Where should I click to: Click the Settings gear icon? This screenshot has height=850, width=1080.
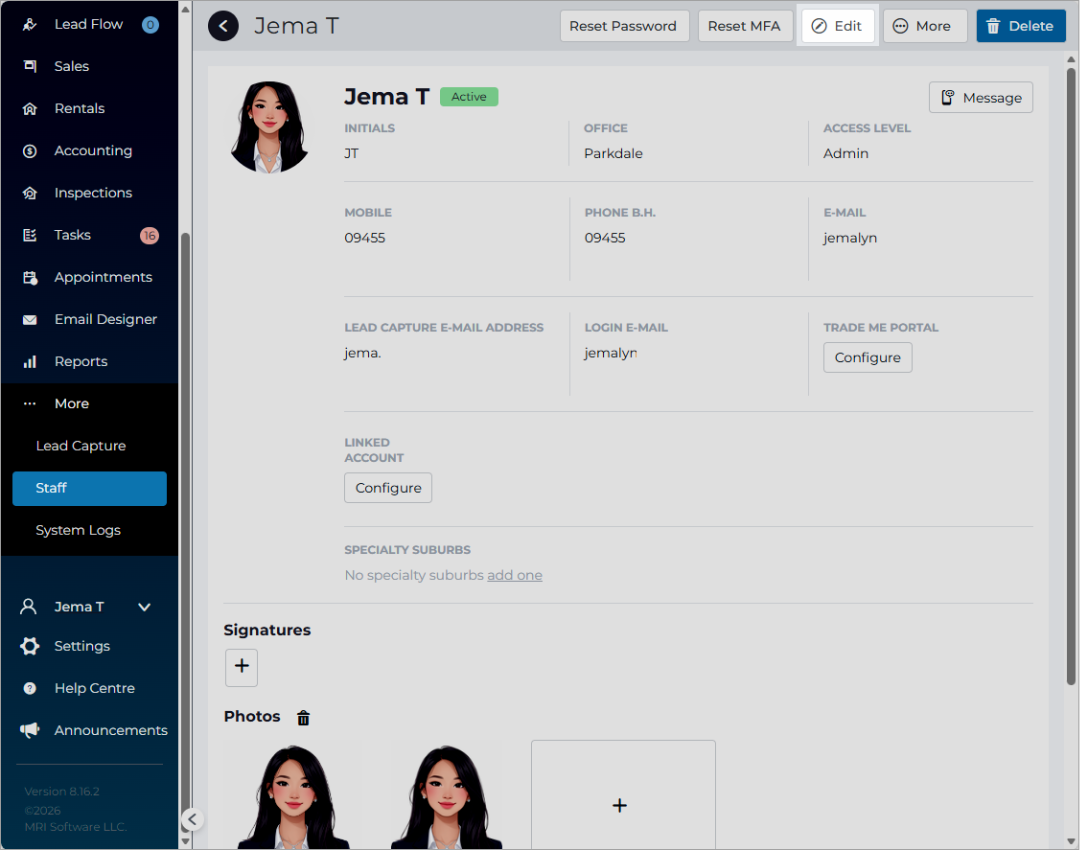[x=30, y=646]
